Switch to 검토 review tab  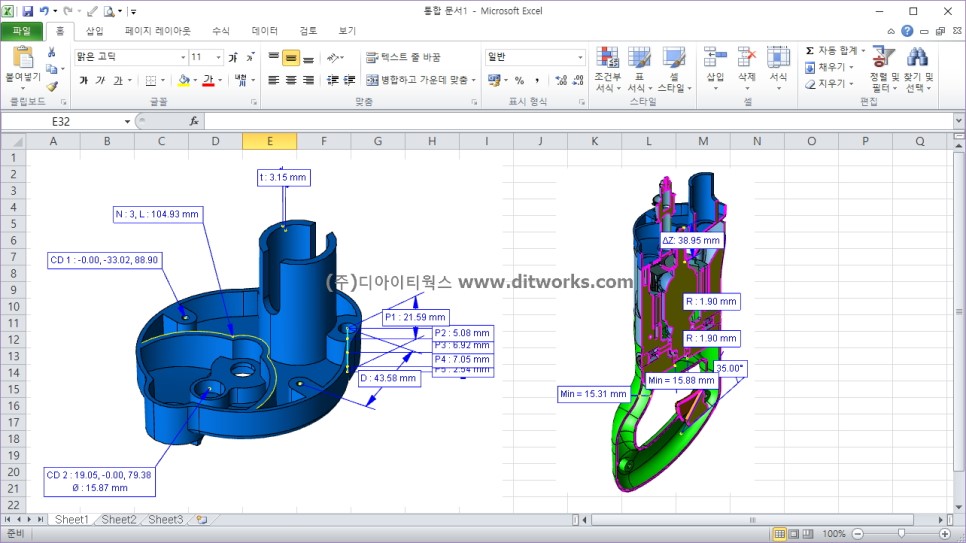[x=308, y=31]
